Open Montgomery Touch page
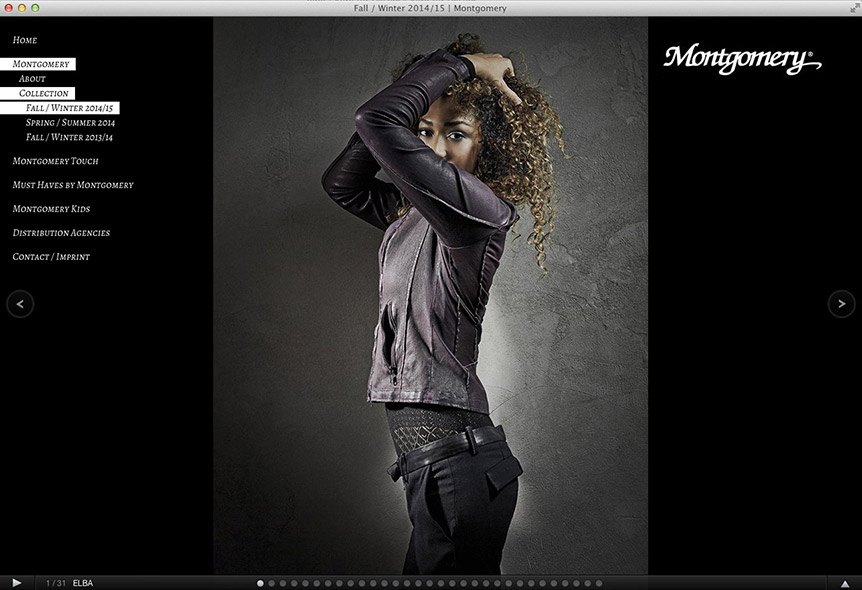 (x=56, y=161)
